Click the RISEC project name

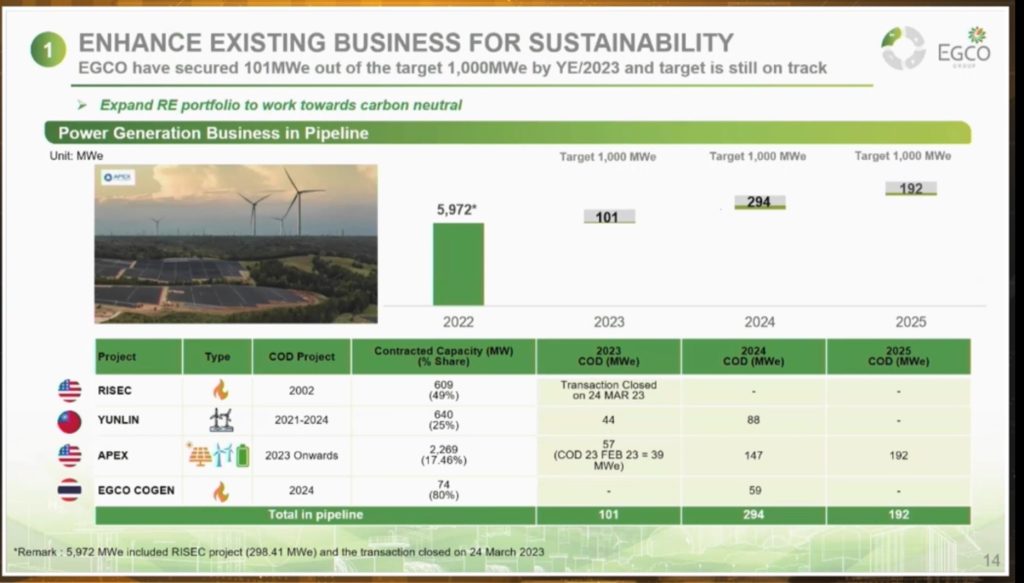click(114, 390)
